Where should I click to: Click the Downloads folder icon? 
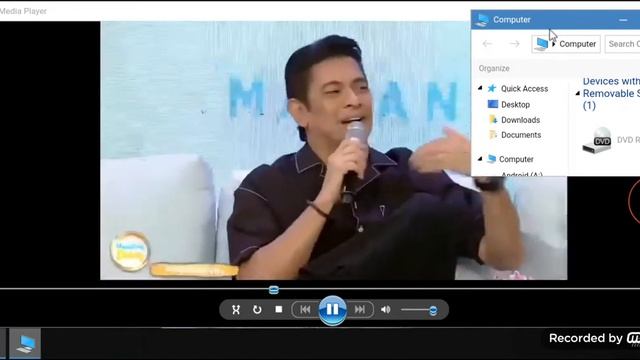click(x=493, y=120)
